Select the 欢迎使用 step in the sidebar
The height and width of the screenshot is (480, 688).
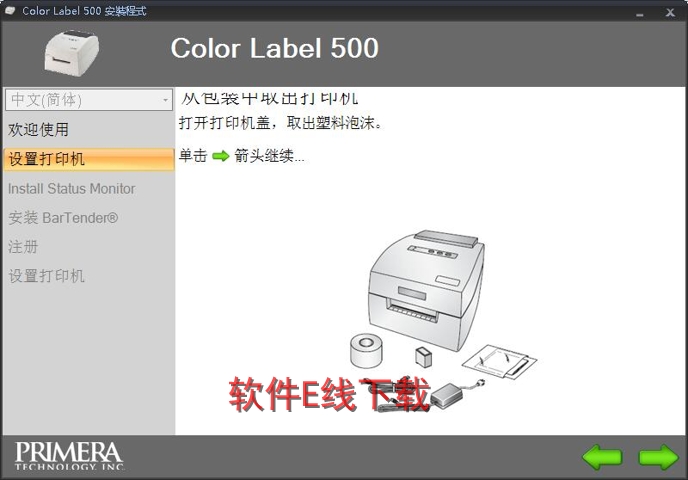pyautogui.click(x=39, y=130)
